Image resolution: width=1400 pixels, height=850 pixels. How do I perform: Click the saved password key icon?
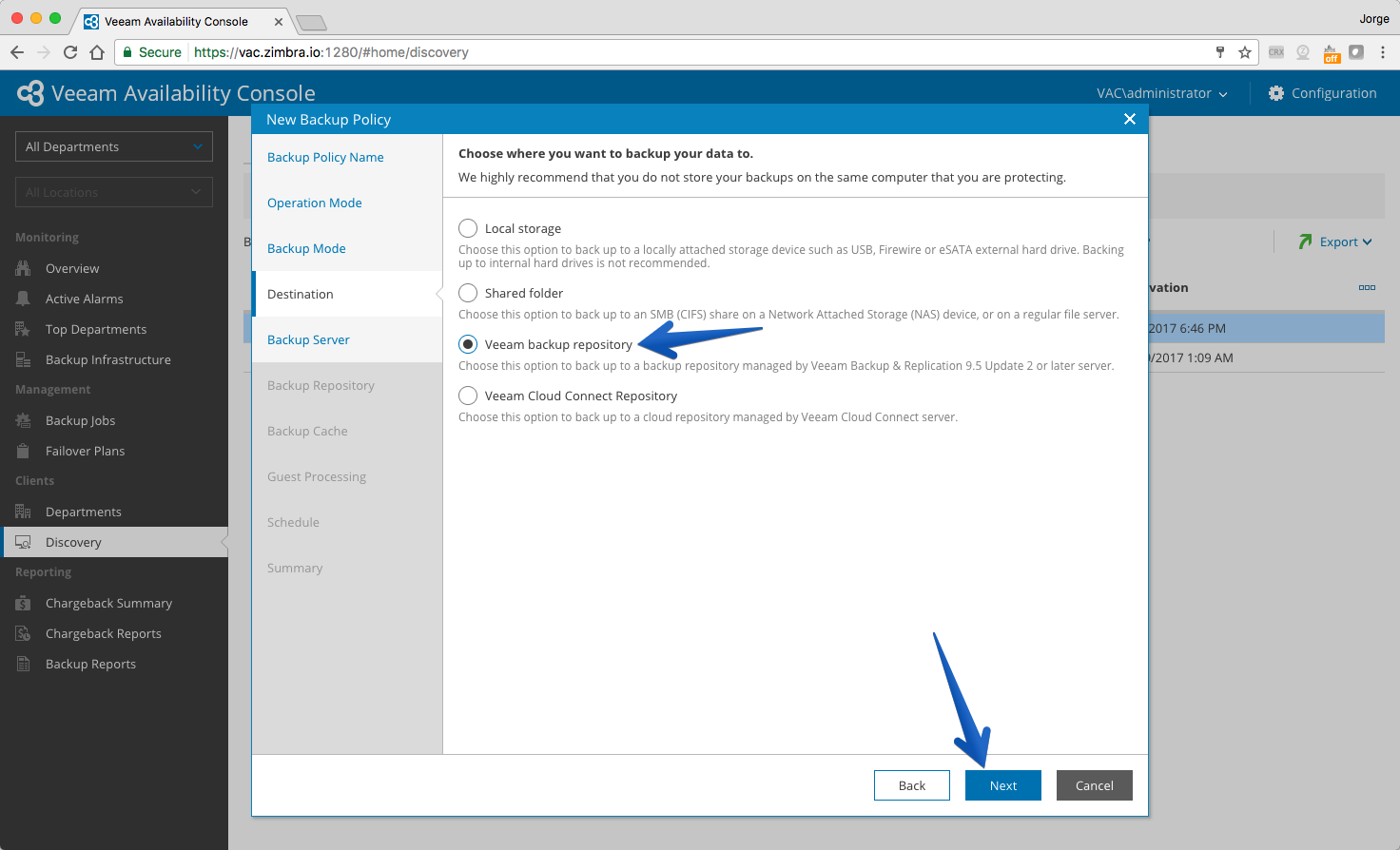(1220, 52)
